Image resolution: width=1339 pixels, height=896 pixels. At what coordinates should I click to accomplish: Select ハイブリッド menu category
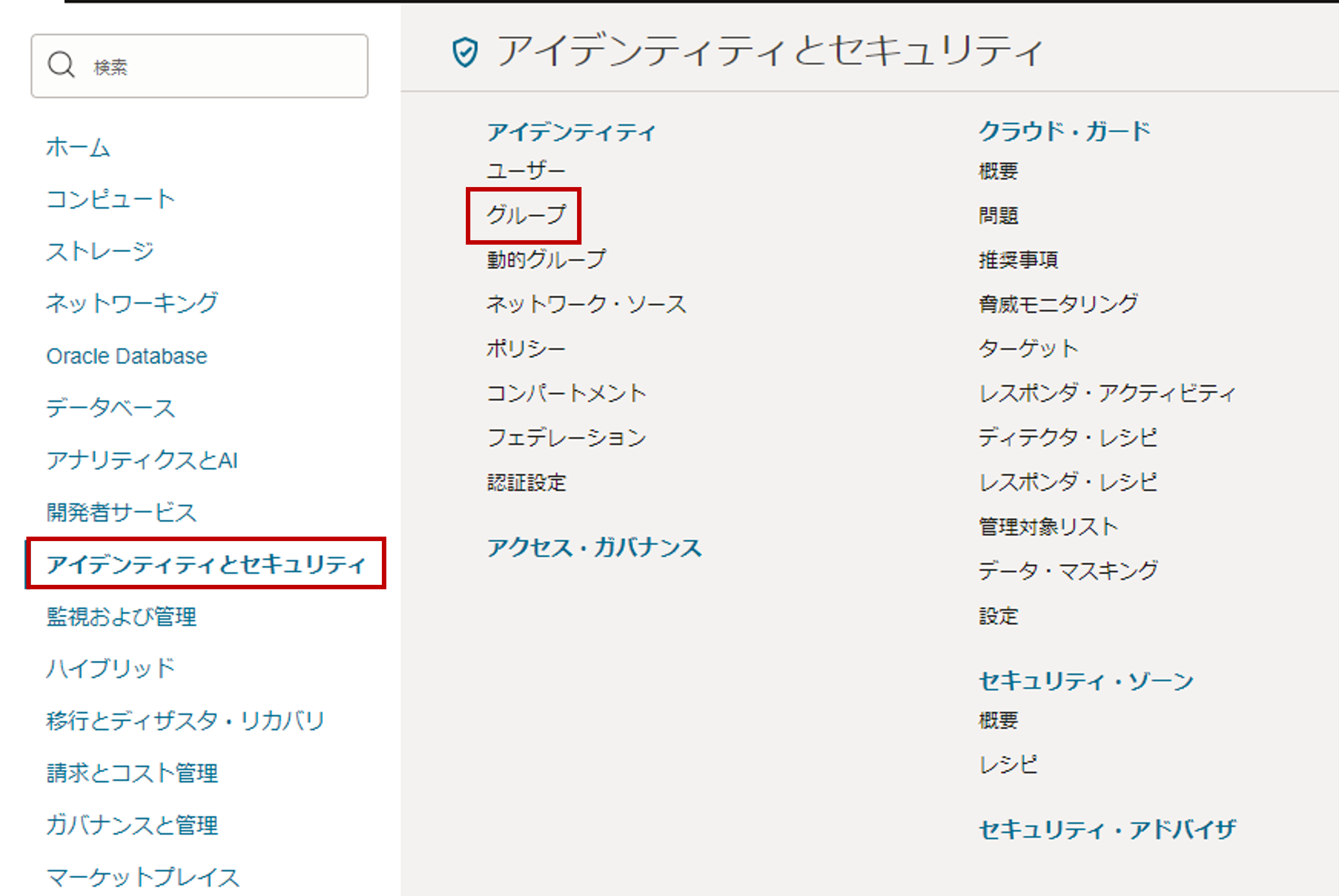pos(111,669)
